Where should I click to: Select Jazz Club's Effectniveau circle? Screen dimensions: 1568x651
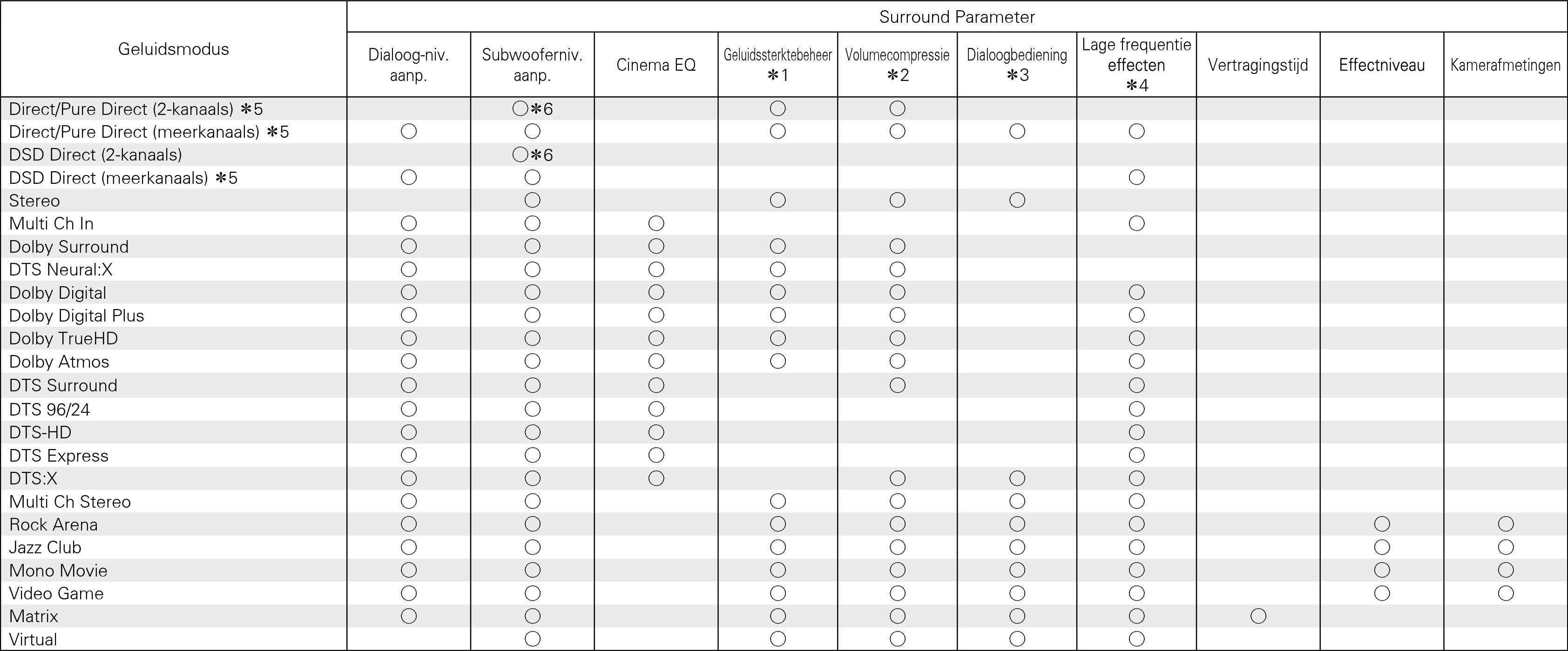point(1382,547)
